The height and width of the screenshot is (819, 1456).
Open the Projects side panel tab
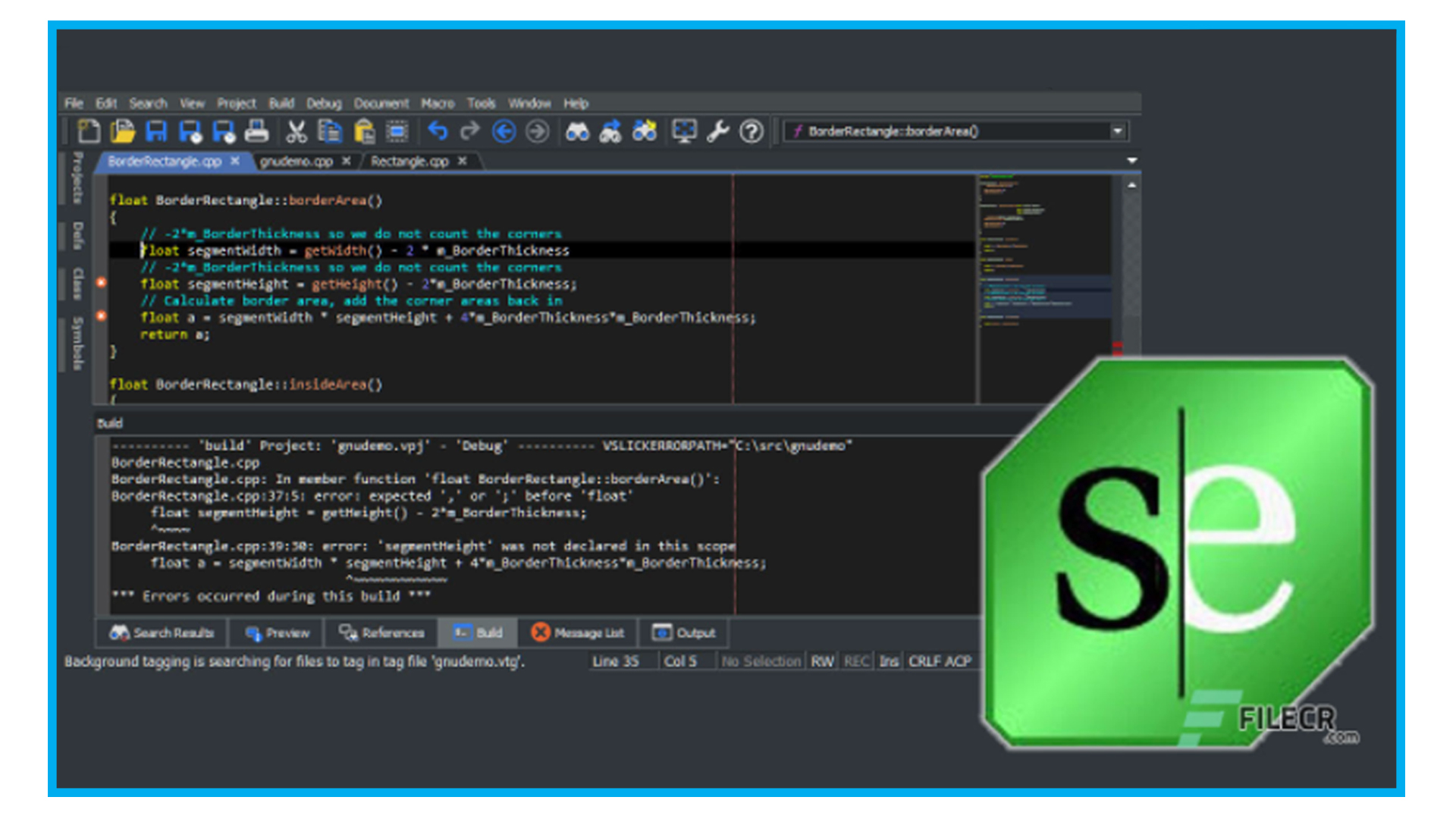[77, 177]
